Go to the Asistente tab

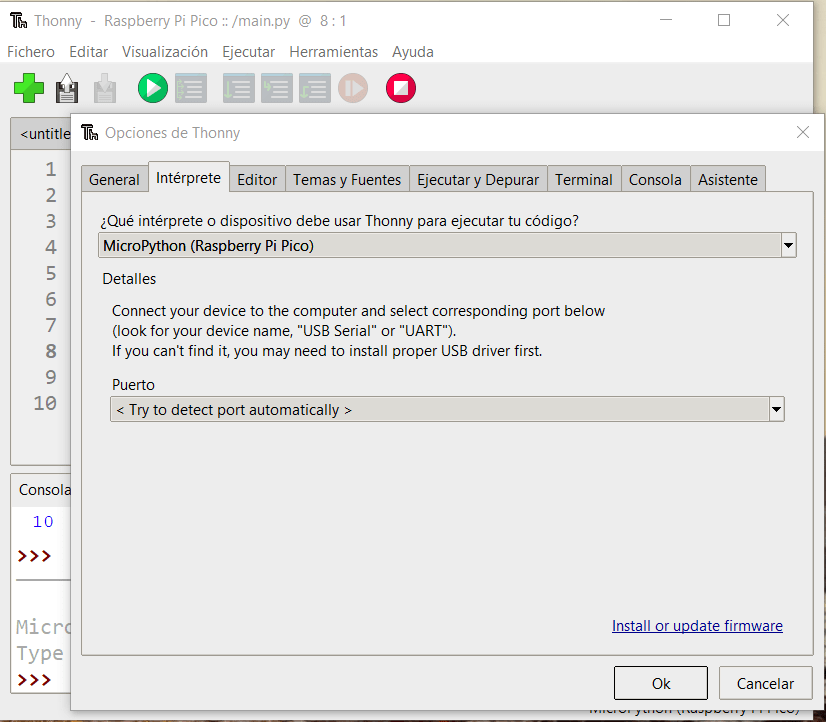tap(728, 180)
